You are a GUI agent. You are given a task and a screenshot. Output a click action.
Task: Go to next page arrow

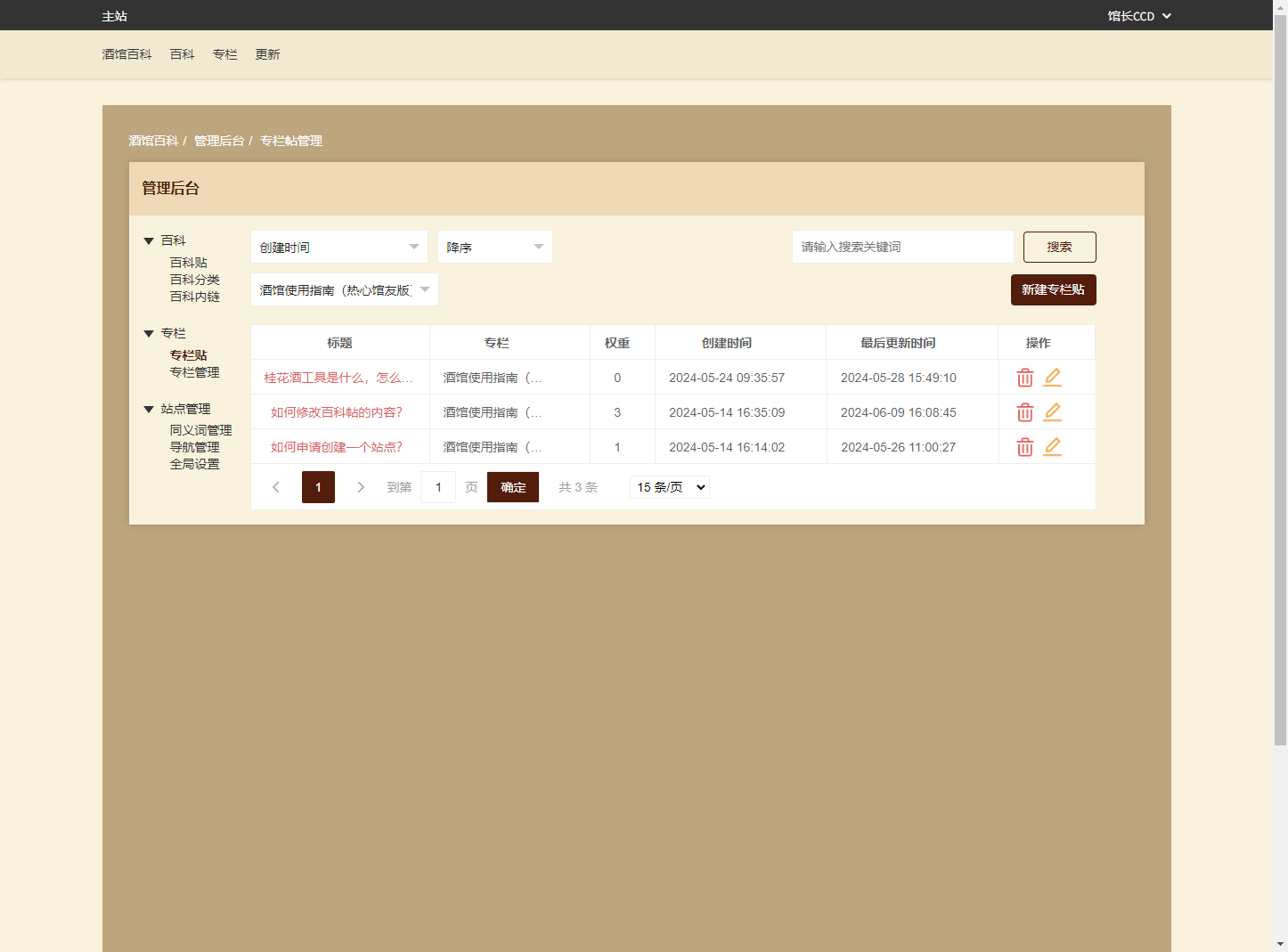pos(361,487)
